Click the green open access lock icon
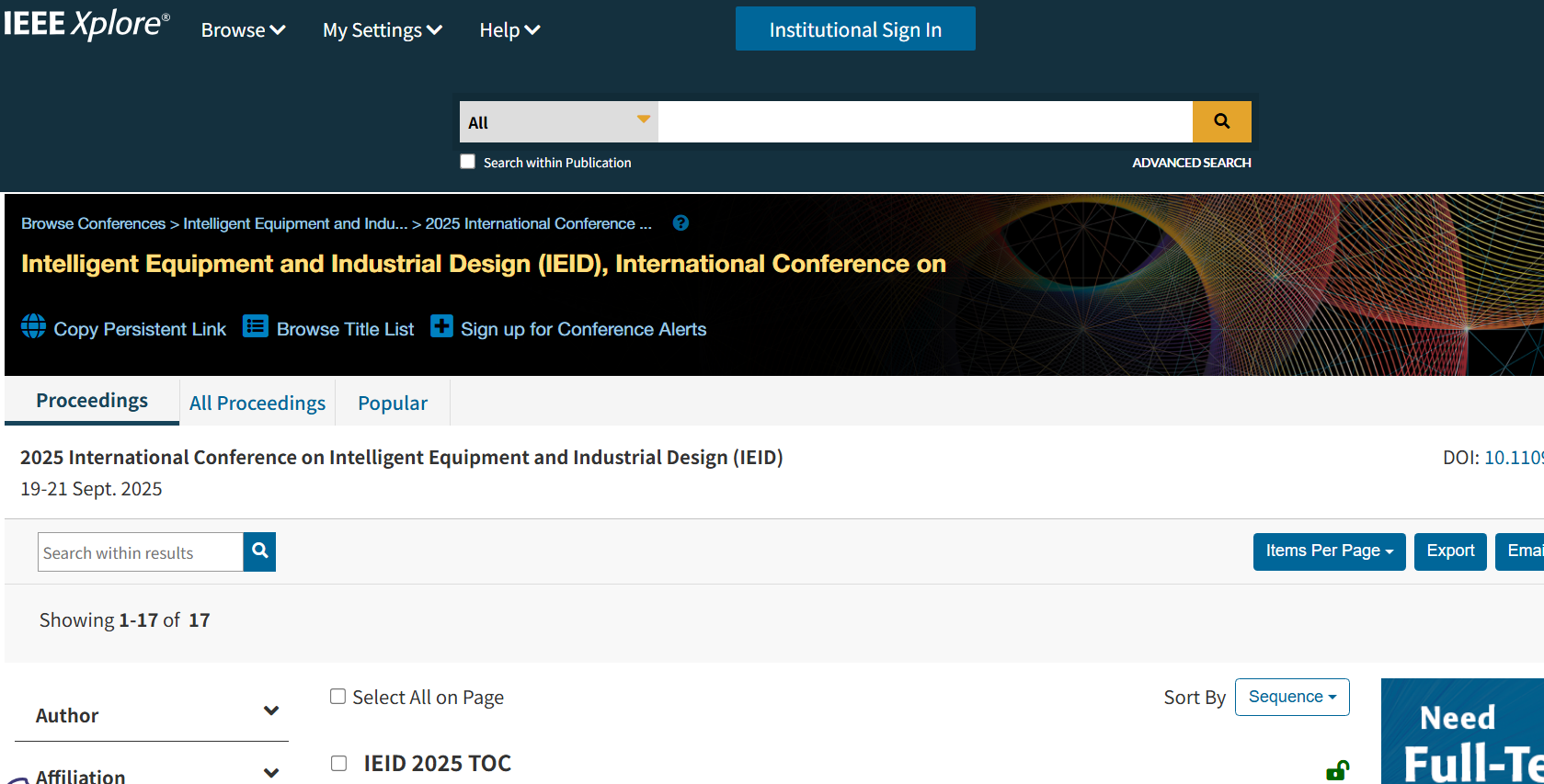The height and width of the screenshot is (784, 1544). pos(1337,770)
